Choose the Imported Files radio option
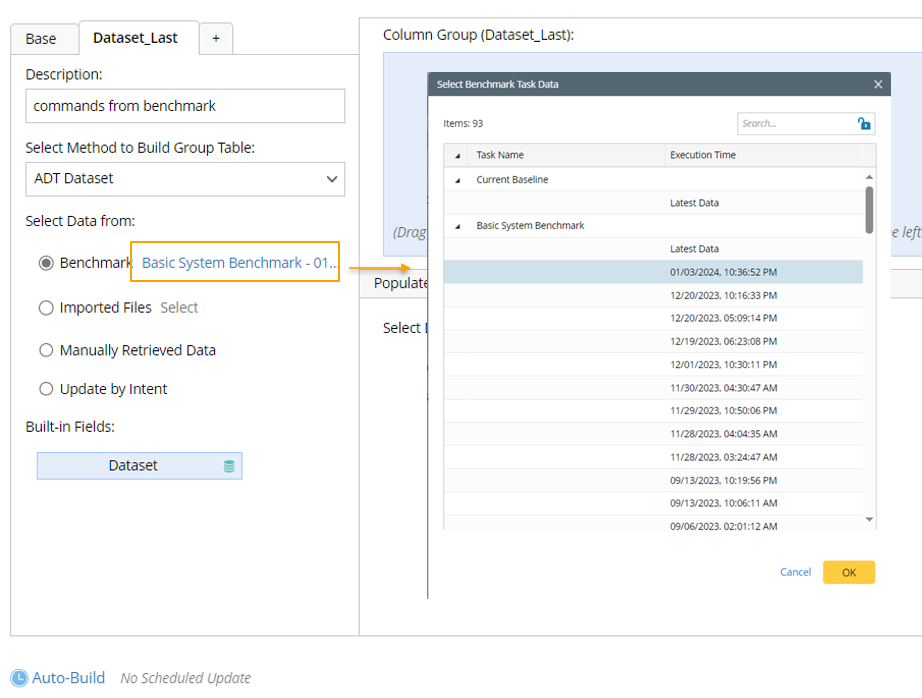The width and height of the screenshot is (922, 698). coord(46,308)
